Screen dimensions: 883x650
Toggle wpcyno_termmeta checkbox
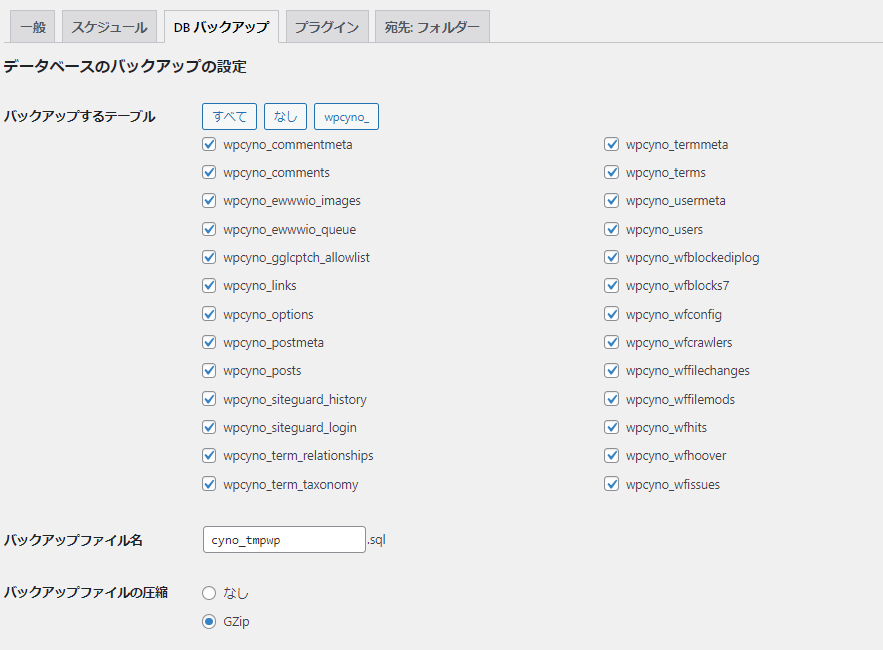[612, 144]
